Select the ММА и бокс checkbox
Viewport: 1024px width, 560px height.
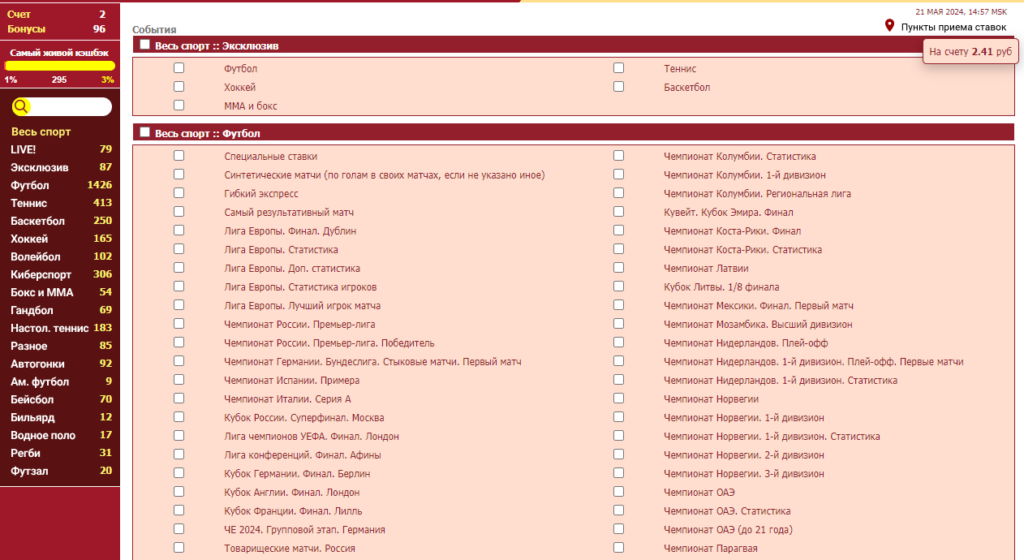[179, 105]
